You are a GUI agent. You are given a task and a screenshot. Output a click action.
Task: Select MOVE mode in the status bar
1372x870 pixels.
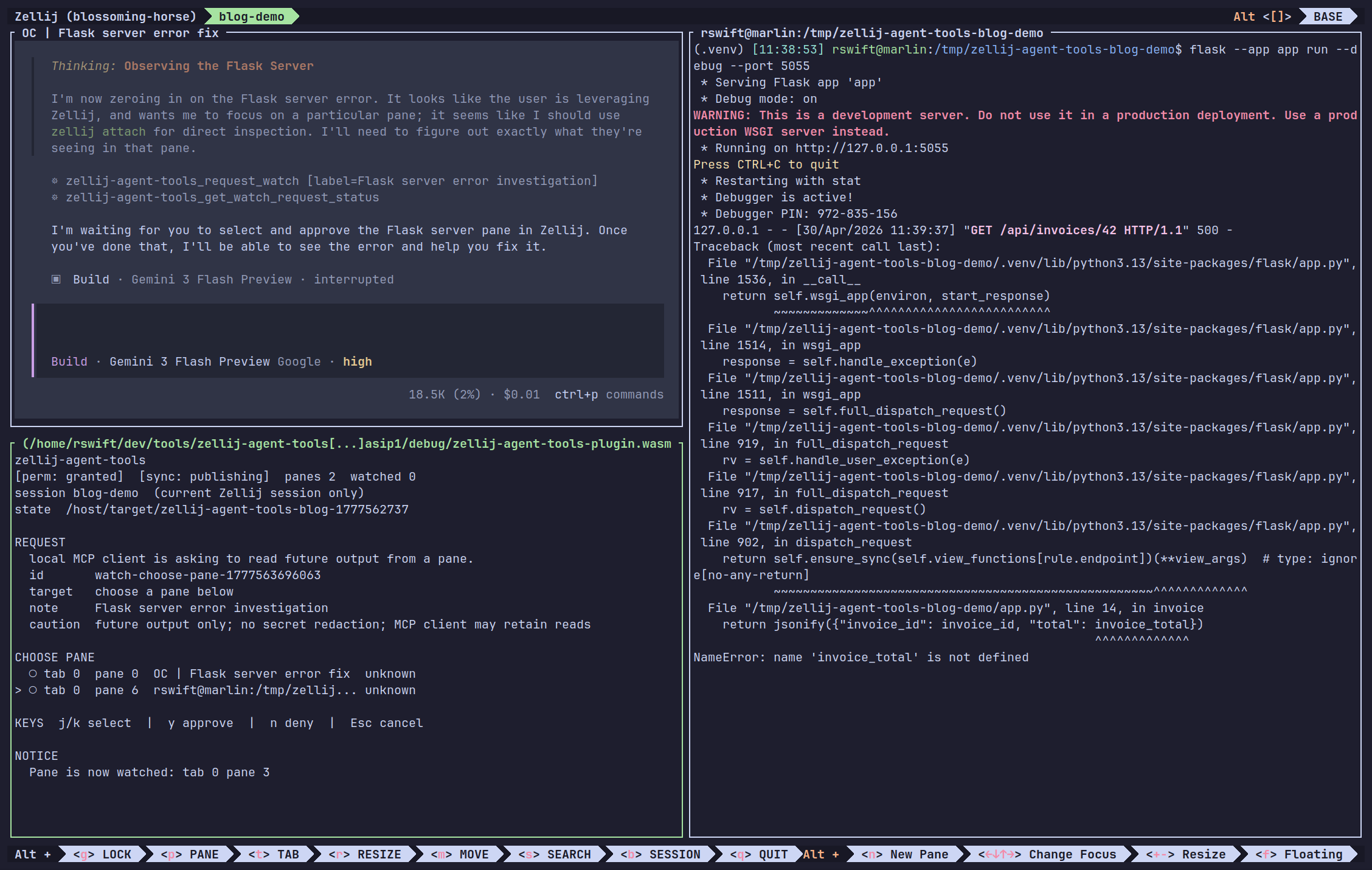[460, 854]
